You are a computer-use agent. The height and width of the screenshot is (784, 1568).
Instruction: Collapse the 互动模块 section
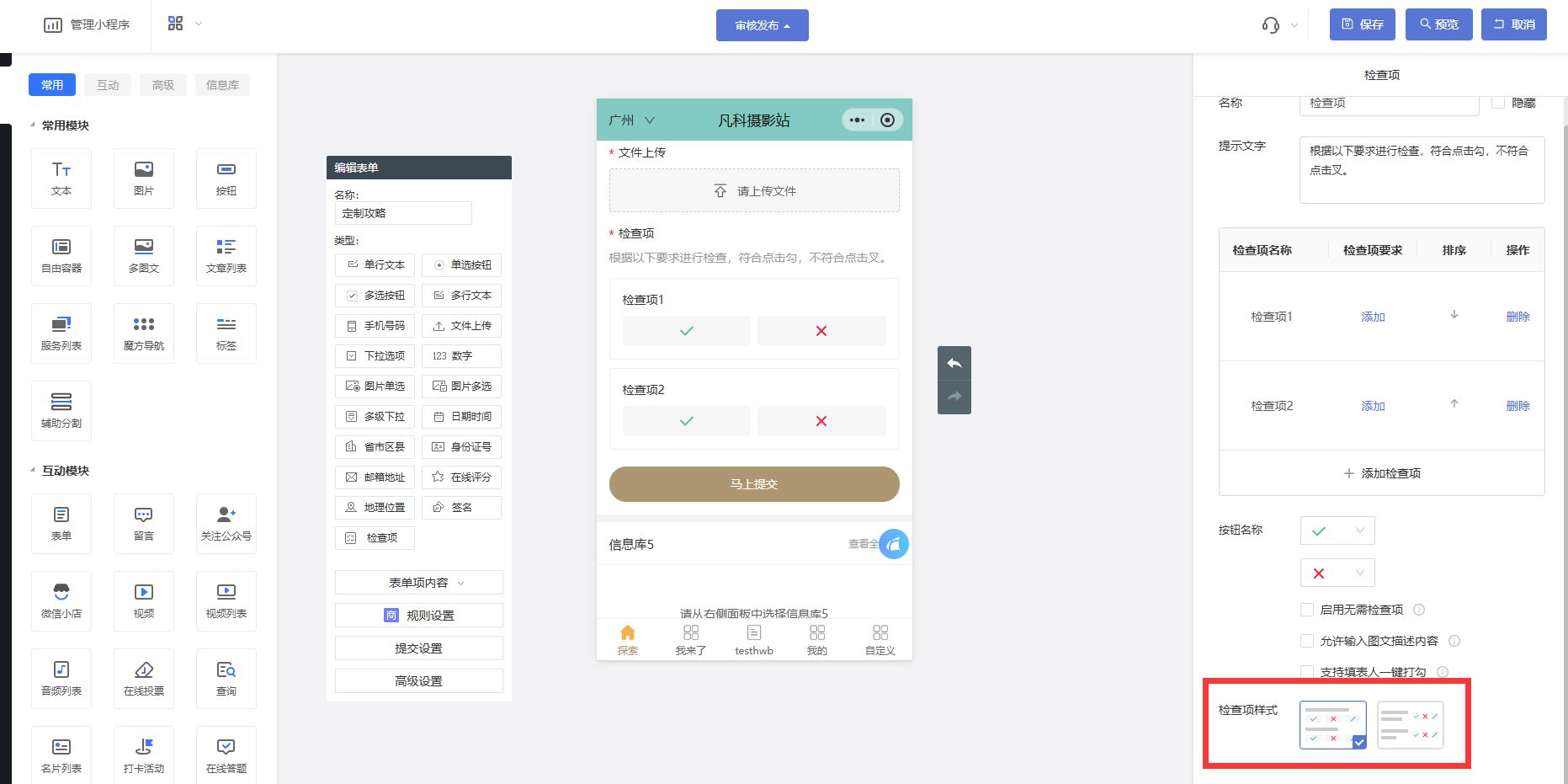click(33, 471)
